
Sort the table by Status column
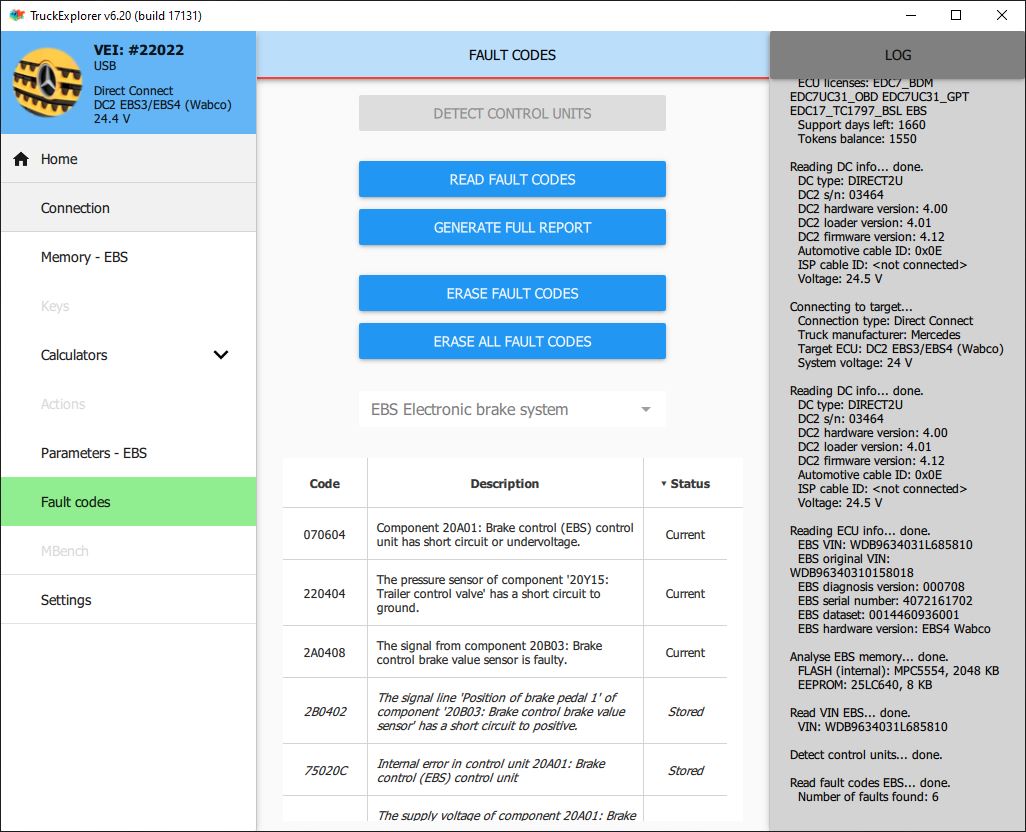tap(686, 484)
